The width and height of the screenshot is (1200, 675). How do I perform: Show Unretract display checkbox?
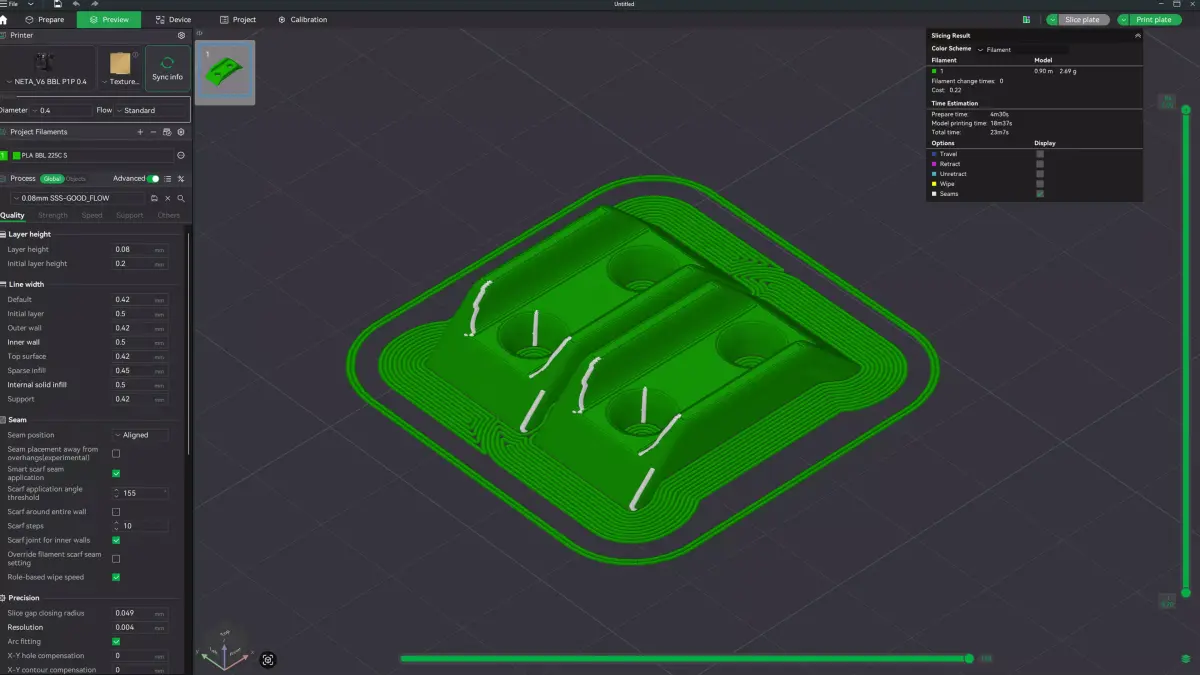pos(1040,174)
